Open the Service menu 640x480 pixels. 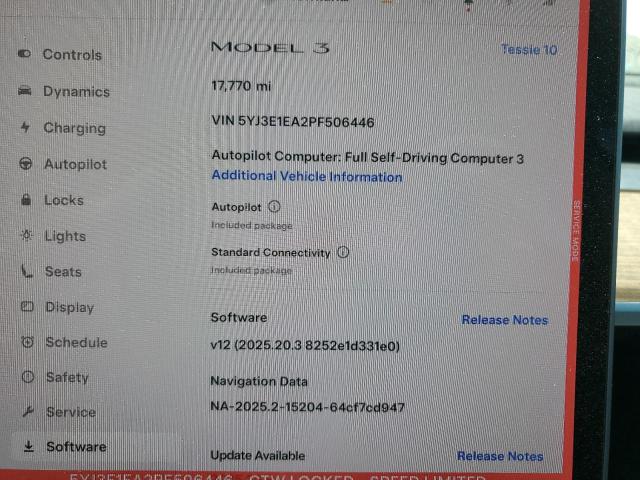tap(70, 412)
